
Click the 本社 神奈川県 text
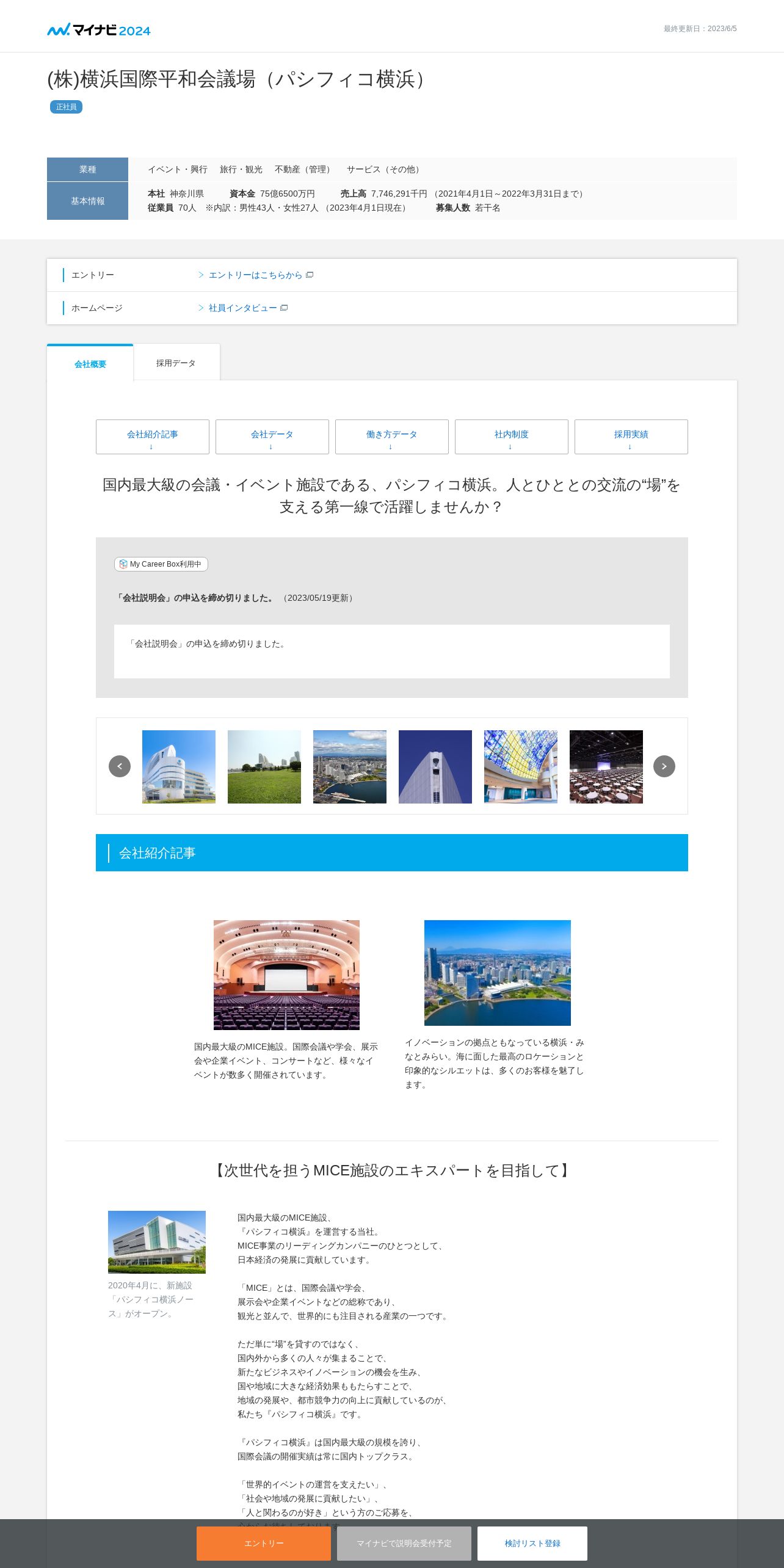click(x=176, y=194)
